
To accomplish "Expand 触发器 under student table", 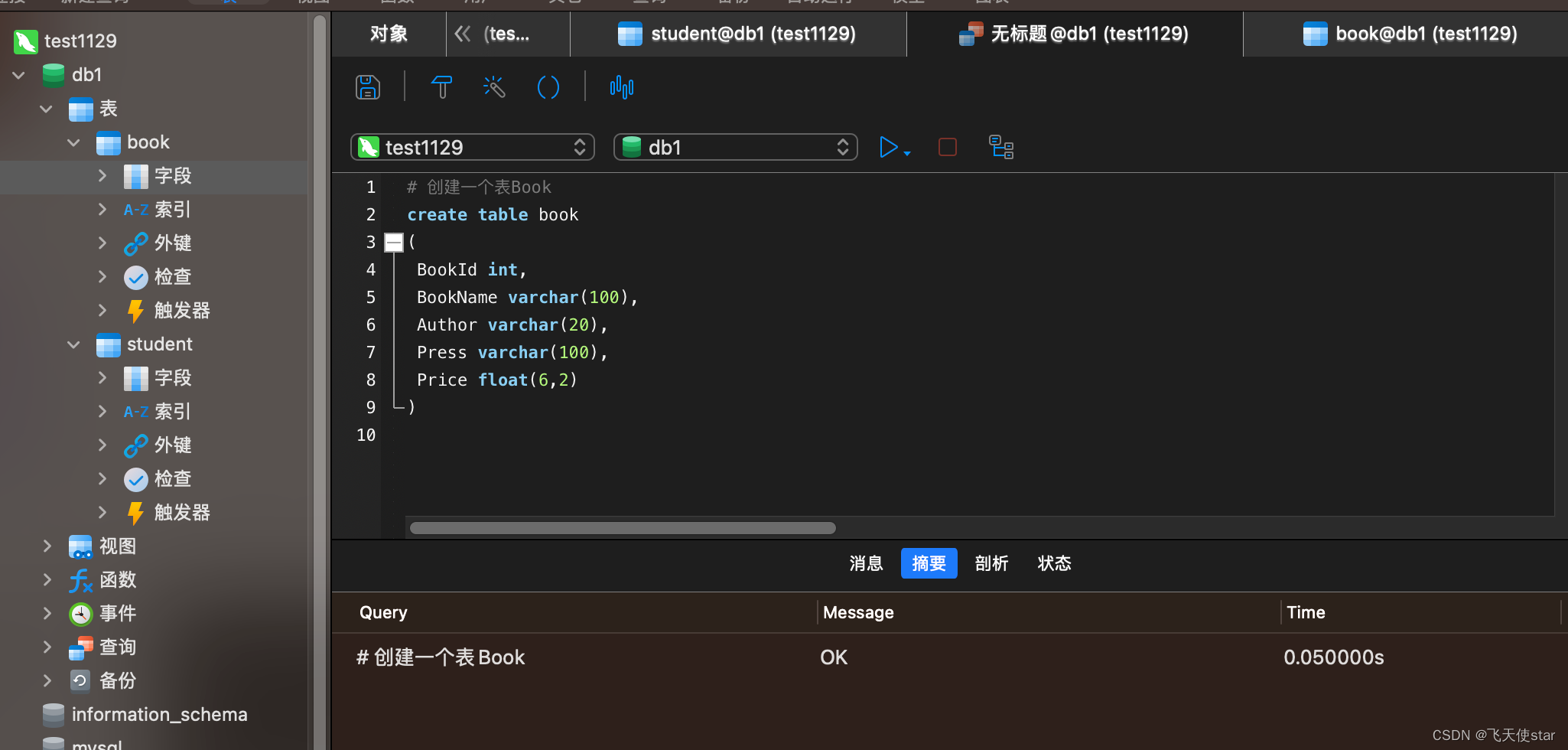I will pyautogui.click(x=102, y=513).
